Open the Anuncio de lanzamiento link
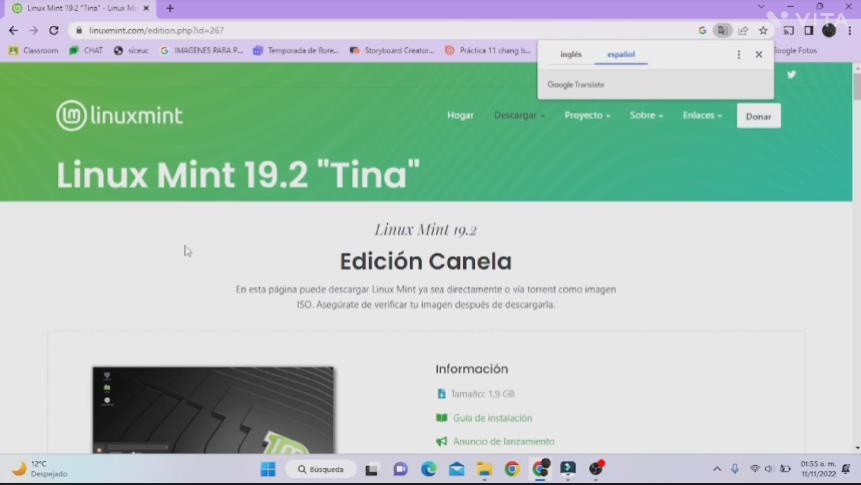Screen dimensions: 861x485 (504, 442)
